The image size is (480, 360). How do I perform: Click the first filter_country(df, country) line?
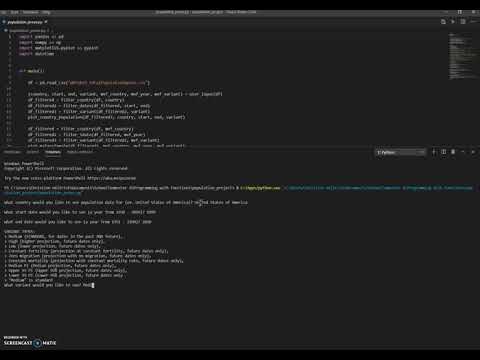(x=76, y=100)
